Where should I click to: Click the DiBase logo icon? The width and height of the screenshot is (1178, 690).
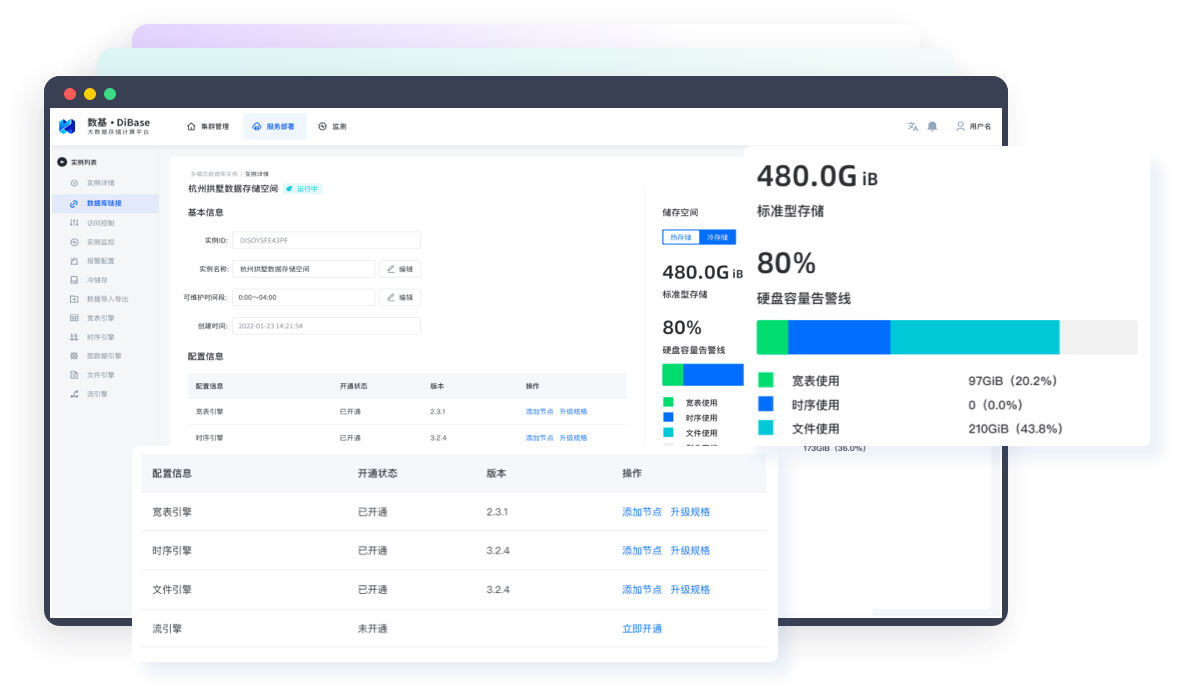tap(67, 126)
